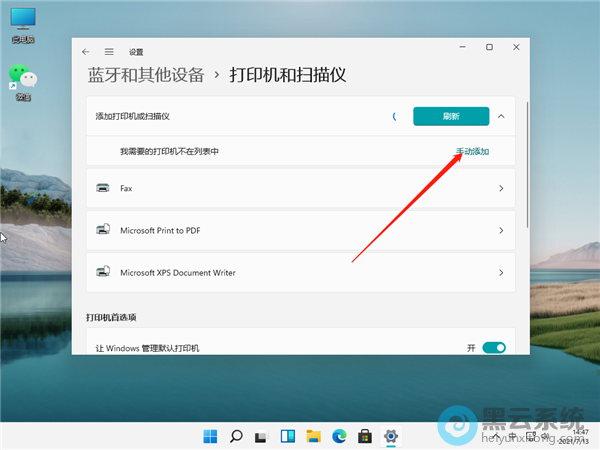Open File Explorer from taskbar
The width and height of the screenshot is (600, 450).
tap(313, 436)
